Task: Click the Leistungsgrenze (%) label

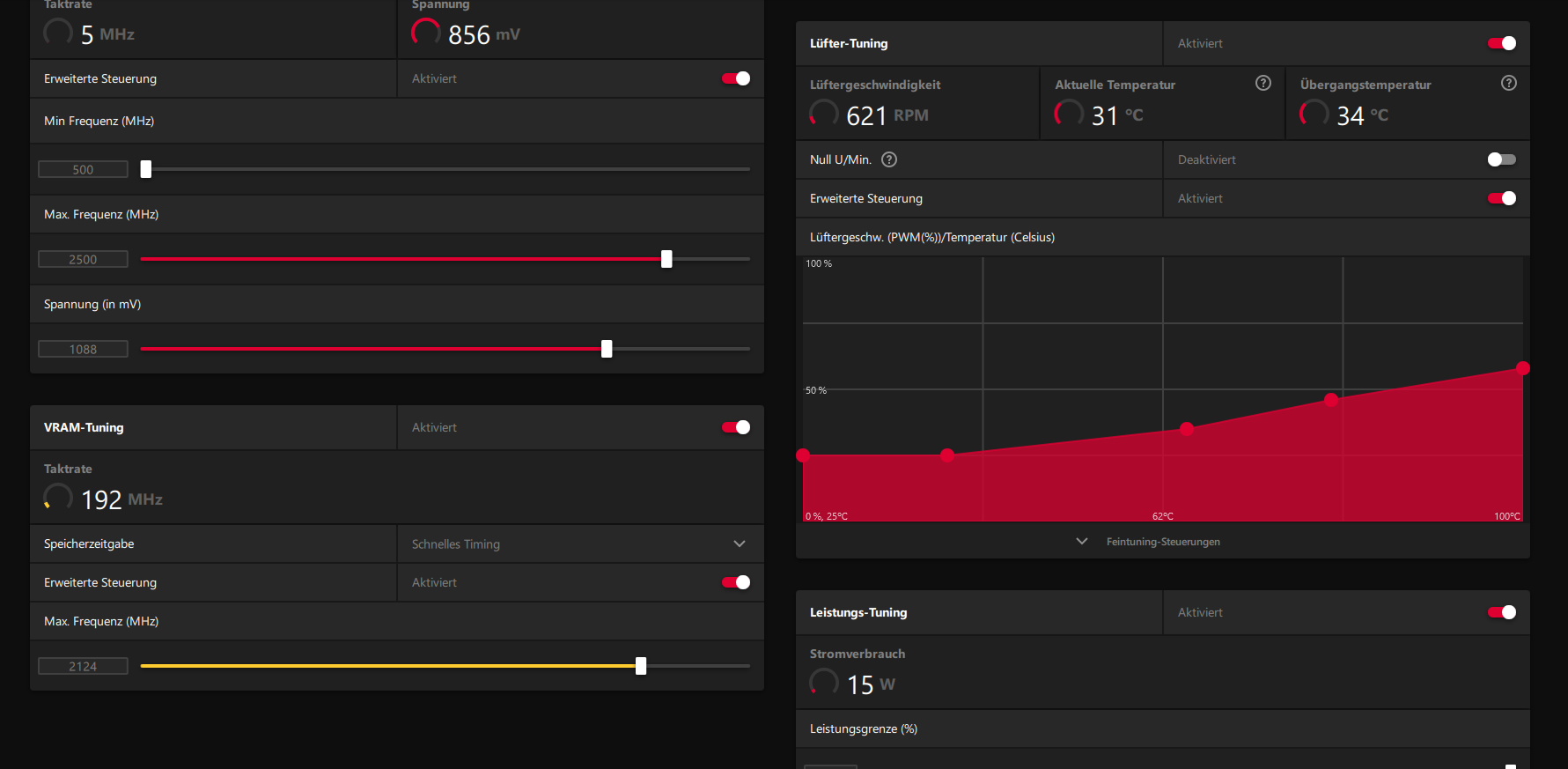Action: [864, 728]
